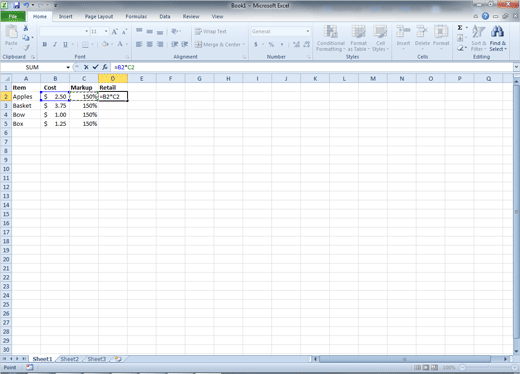Switch to the Sheet2 worksheet tab
The image size is (520, 374).
point(69,359)
